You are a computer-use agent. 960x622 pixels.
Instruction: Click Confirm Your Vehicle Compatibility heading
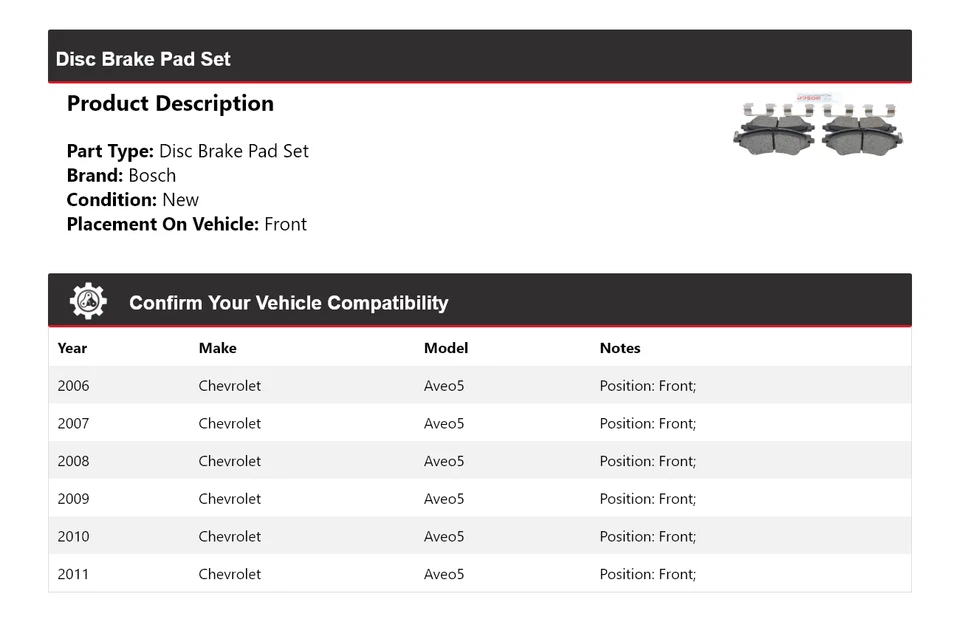tap(288, 303)
